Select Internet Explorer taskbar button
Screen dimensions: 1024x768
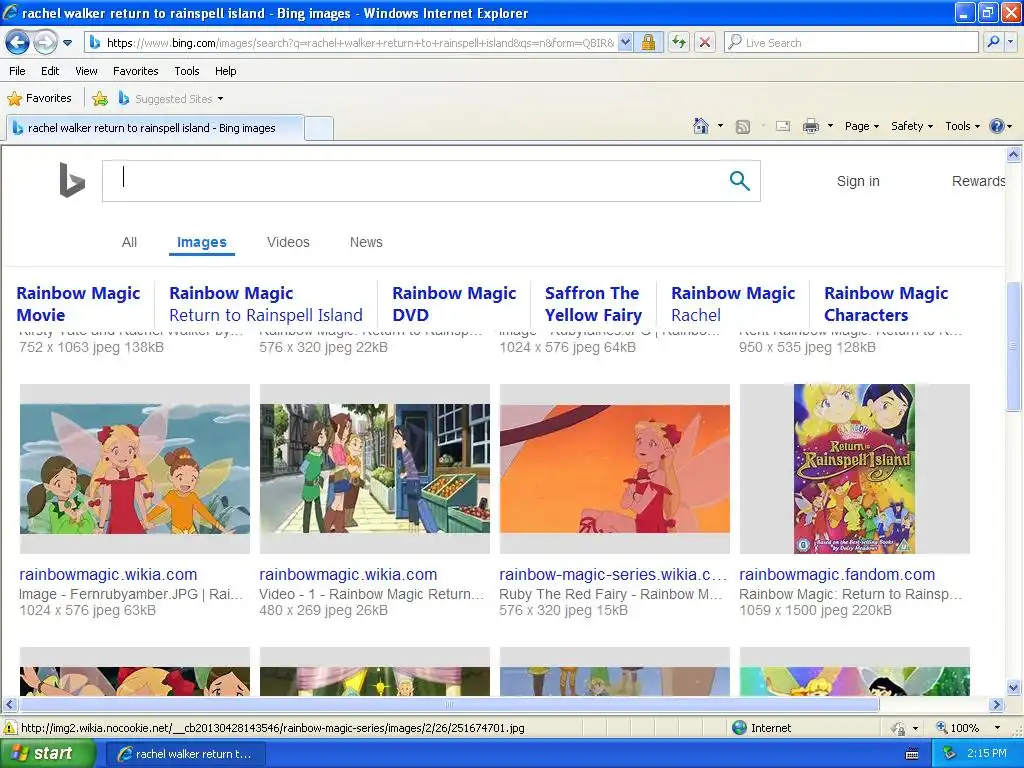click(185, 754)
